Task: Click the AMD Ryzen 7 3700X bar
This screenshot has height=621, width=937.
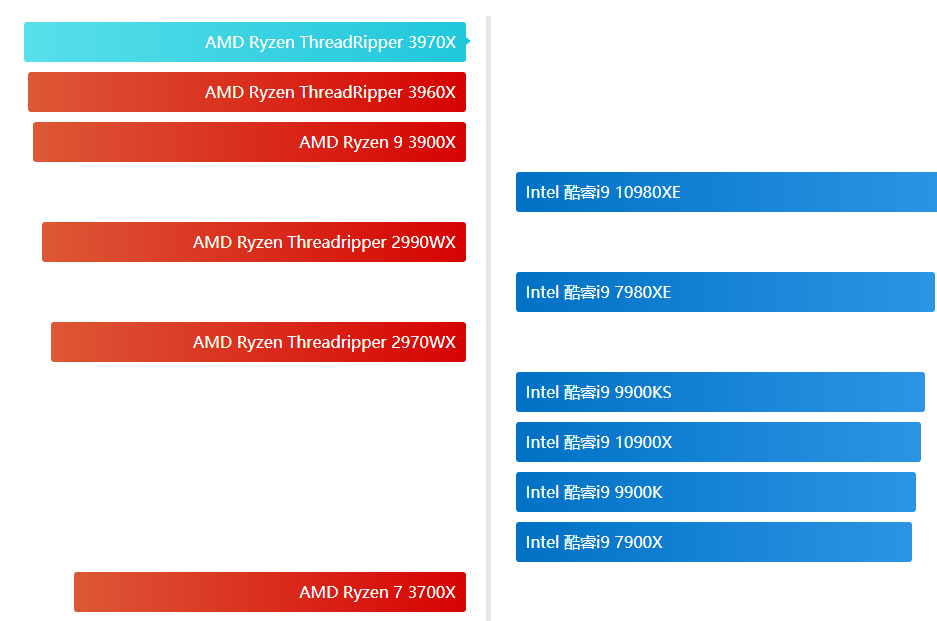Action: click(x=270, y=592)
